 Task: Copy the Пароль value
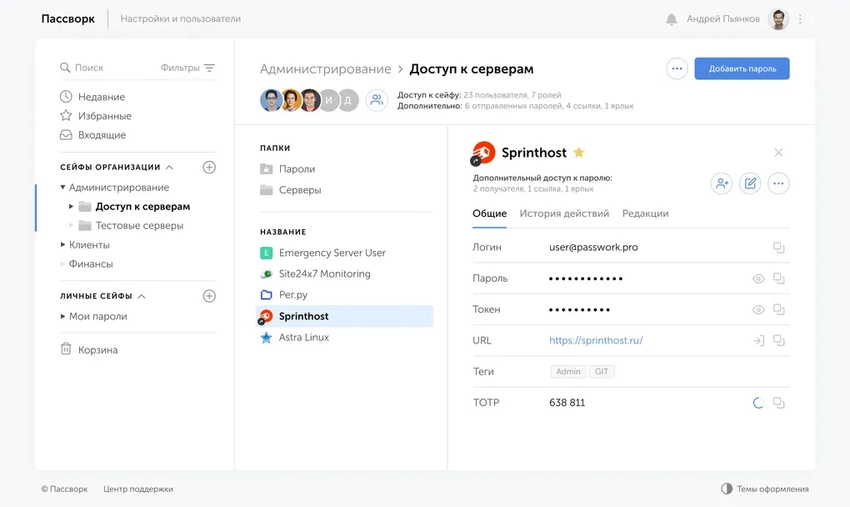(779, 279)
